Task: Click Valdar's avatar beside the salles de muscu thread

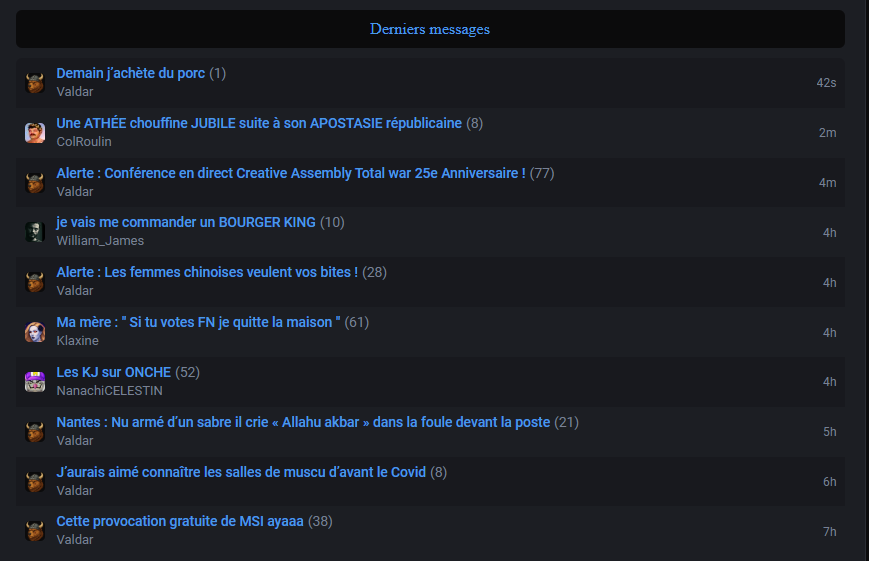Action: tap(35, 481)
